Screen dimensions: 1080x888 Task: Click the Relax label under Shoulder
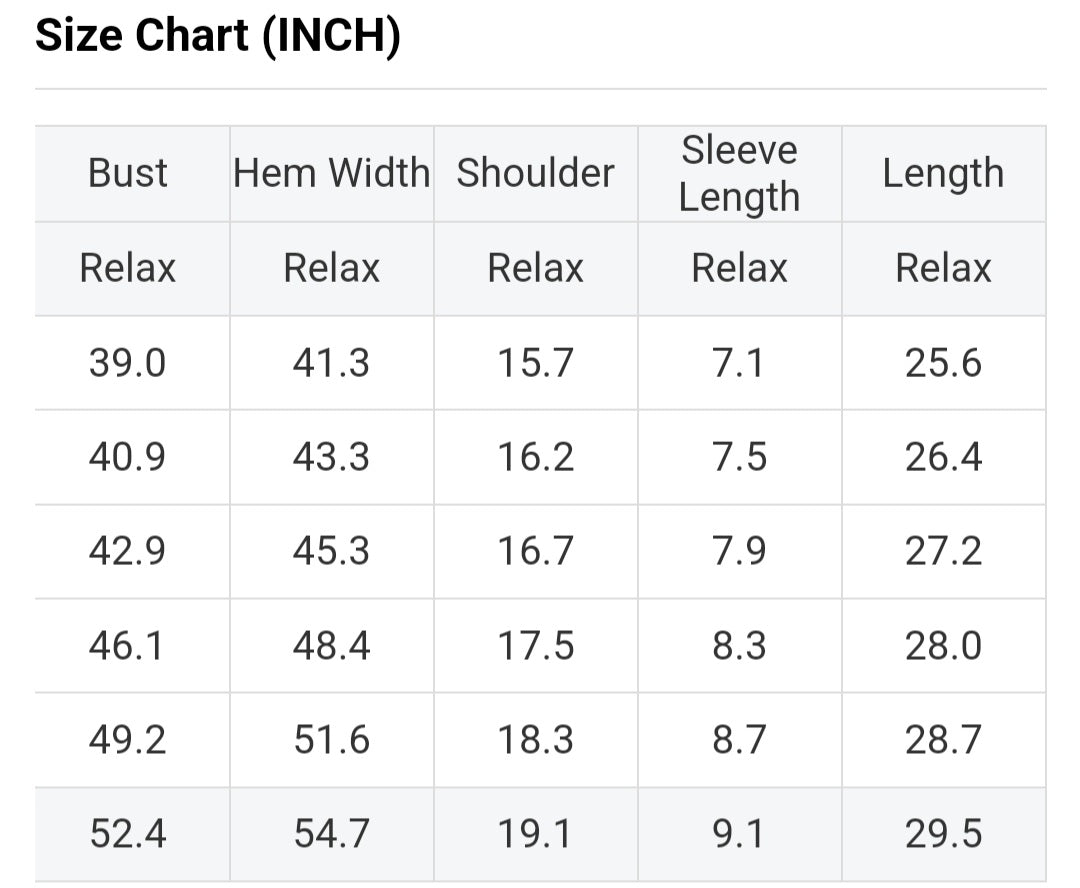click(536, 268)
